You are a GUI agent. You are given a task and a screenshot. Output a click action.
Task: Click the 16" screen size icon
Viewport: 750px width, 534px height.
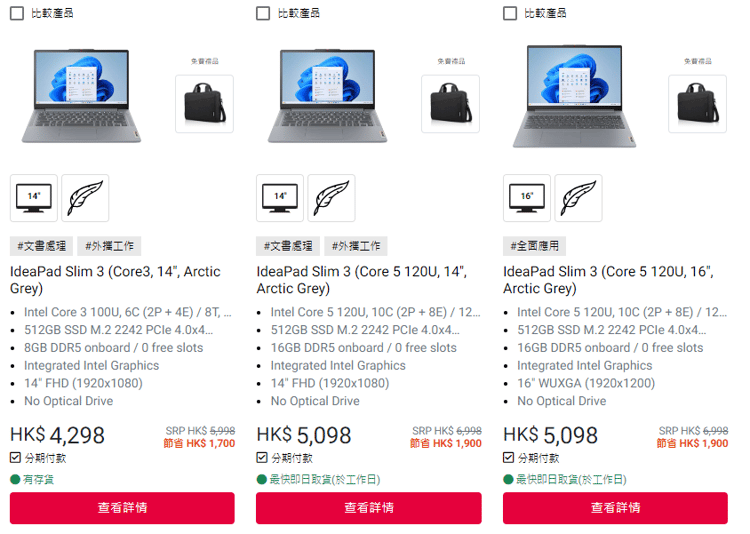pos(527,198)
